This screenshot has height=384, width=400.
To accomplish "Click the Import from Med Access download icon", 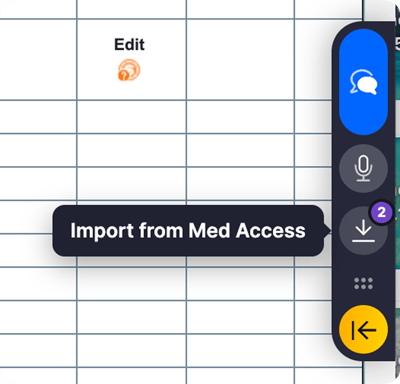I will tap(363, 231).
